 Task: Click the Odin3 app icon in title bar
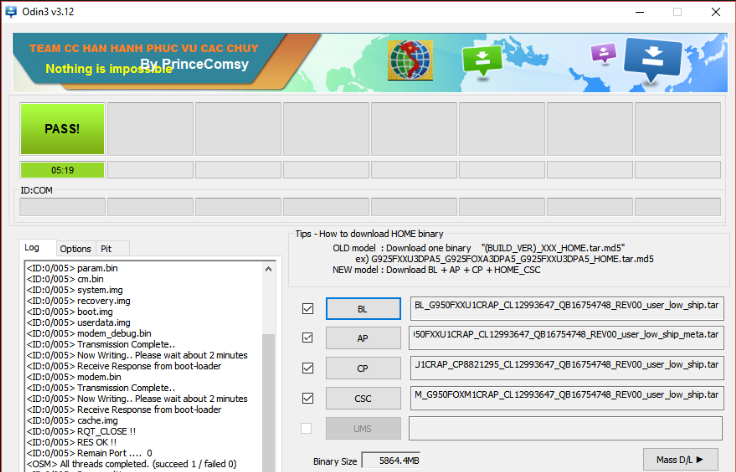[10, 12]
